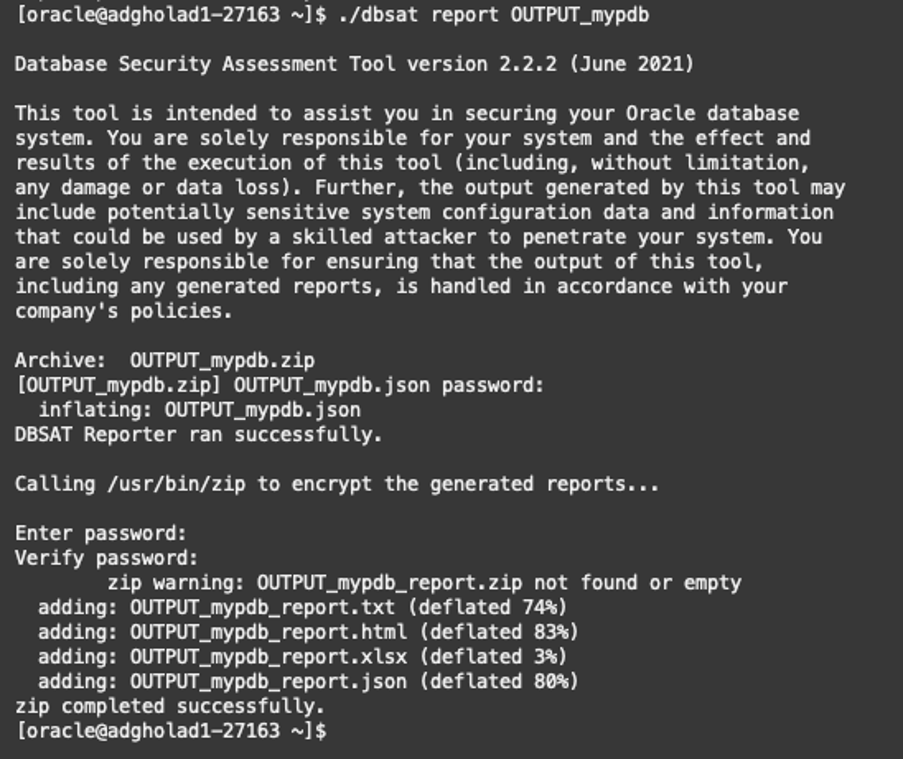Click the OUTPUT_mypdb.json password prompt line
The image size is (904, 760).
click(x=279, y=386)
